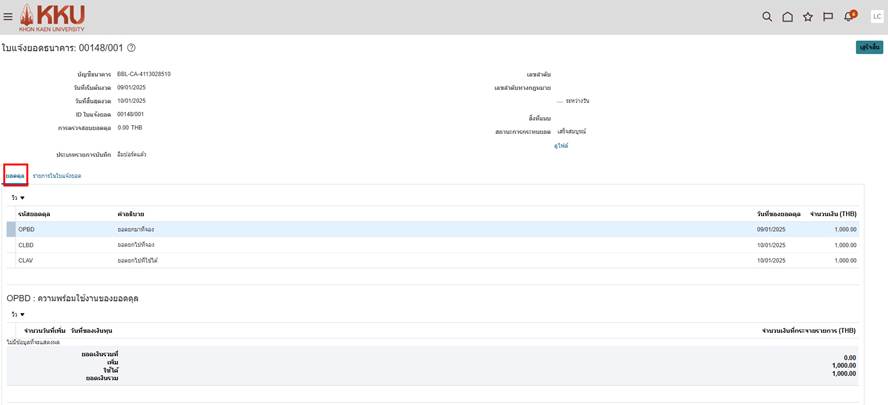Screen dimensions: 888x405
Task: Click the OPBD availability section heading
Action: pyautogui.click(x=72, y=299)
